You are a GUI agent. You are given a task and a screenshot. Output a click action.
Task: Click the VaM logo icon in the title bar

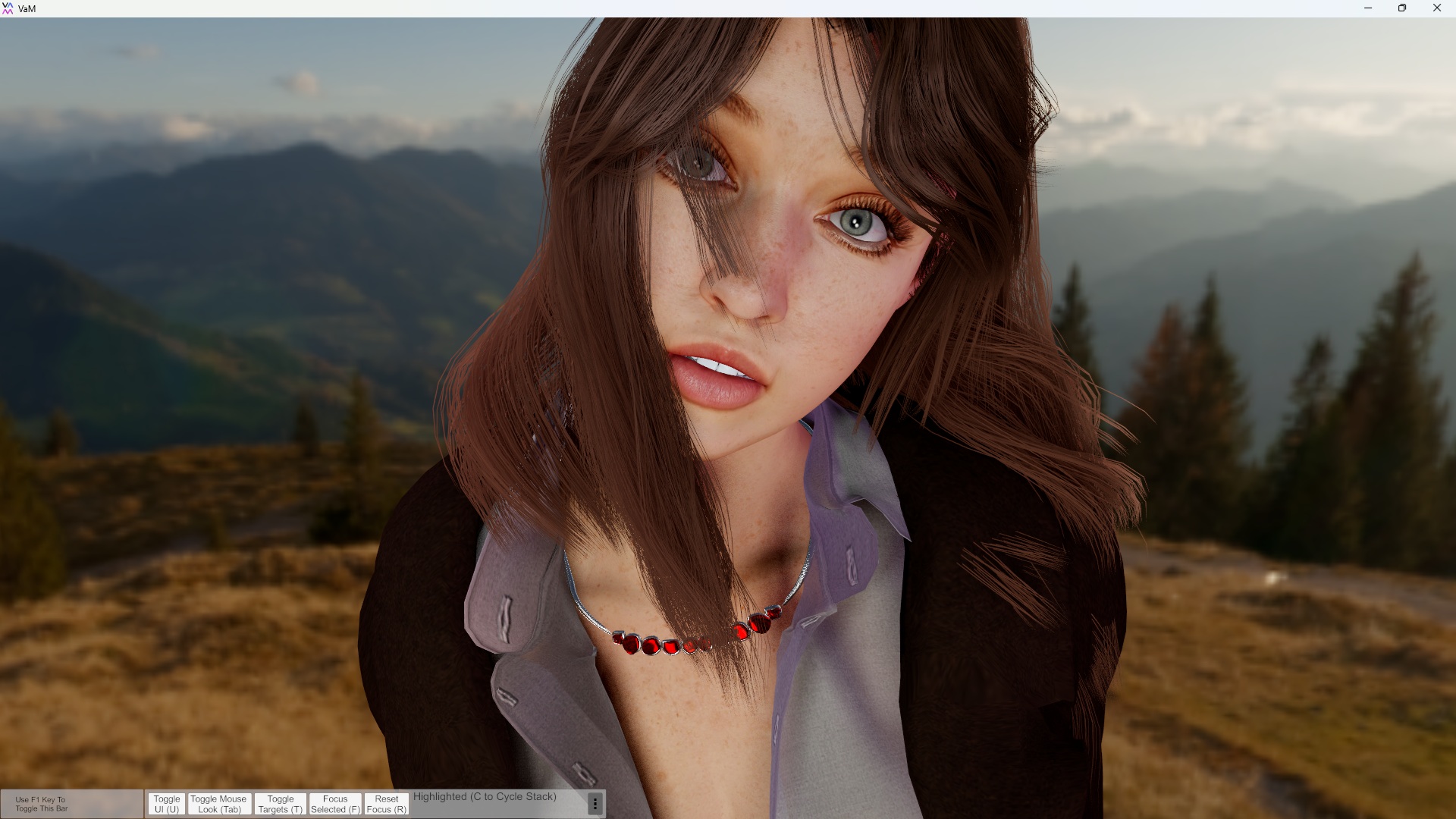point(8,8)
